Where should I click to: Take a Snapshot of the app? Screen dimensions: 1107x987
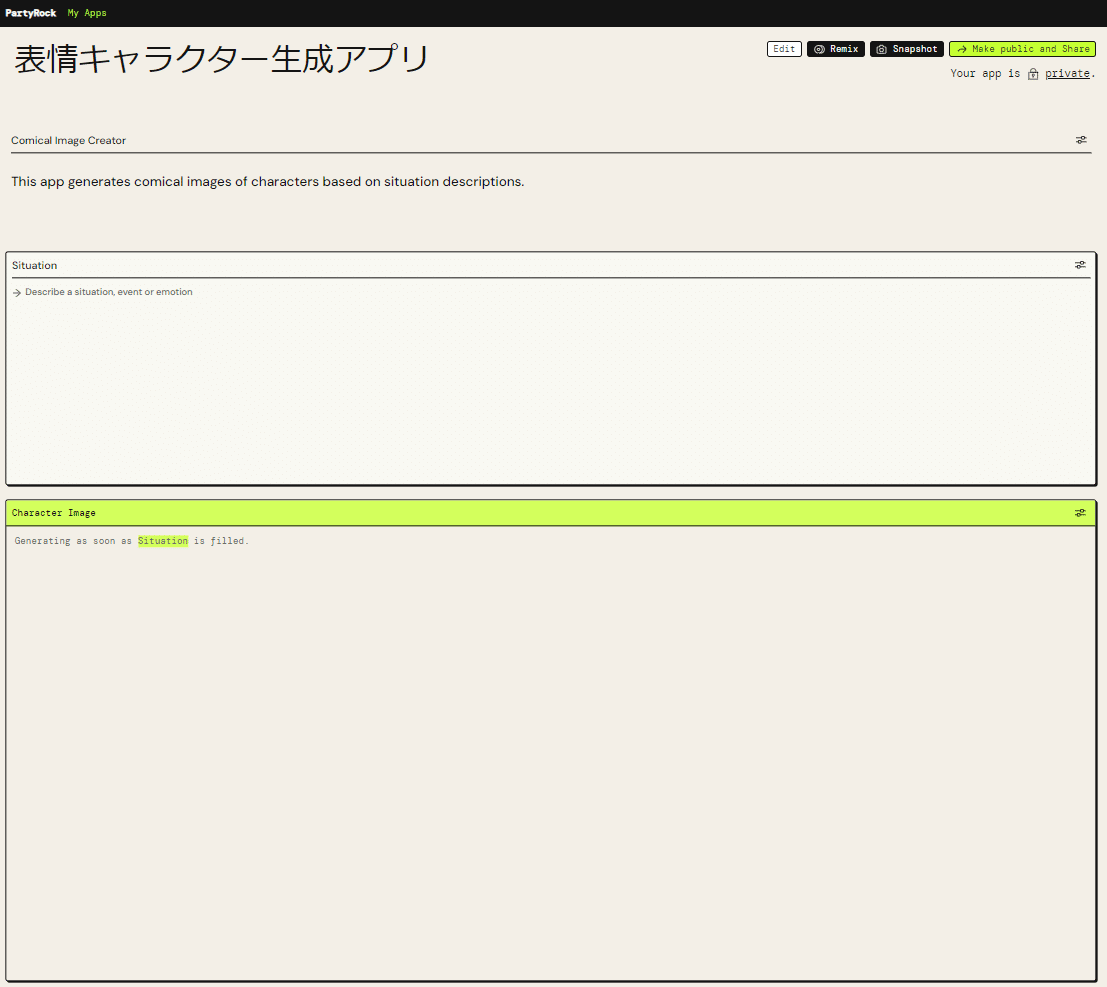tap(906, 49)
